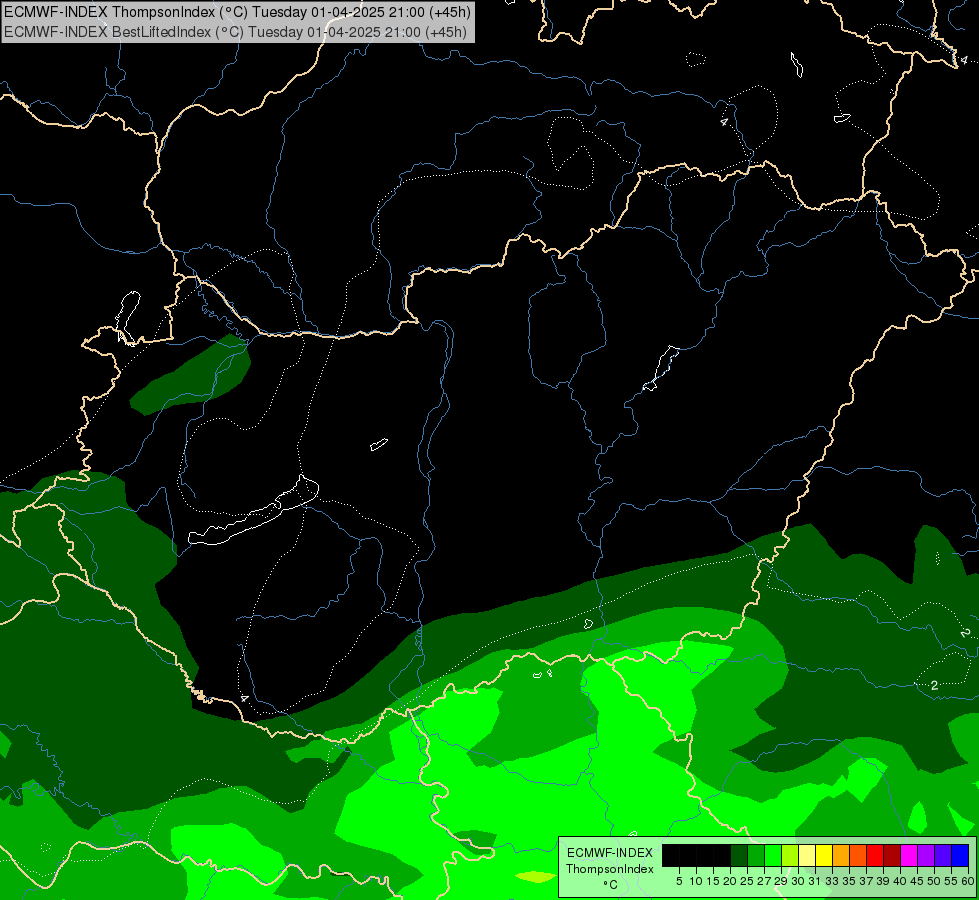Click the legend tick label 40
This screenshot has width=979, height=900.
[x=900, y=881]
